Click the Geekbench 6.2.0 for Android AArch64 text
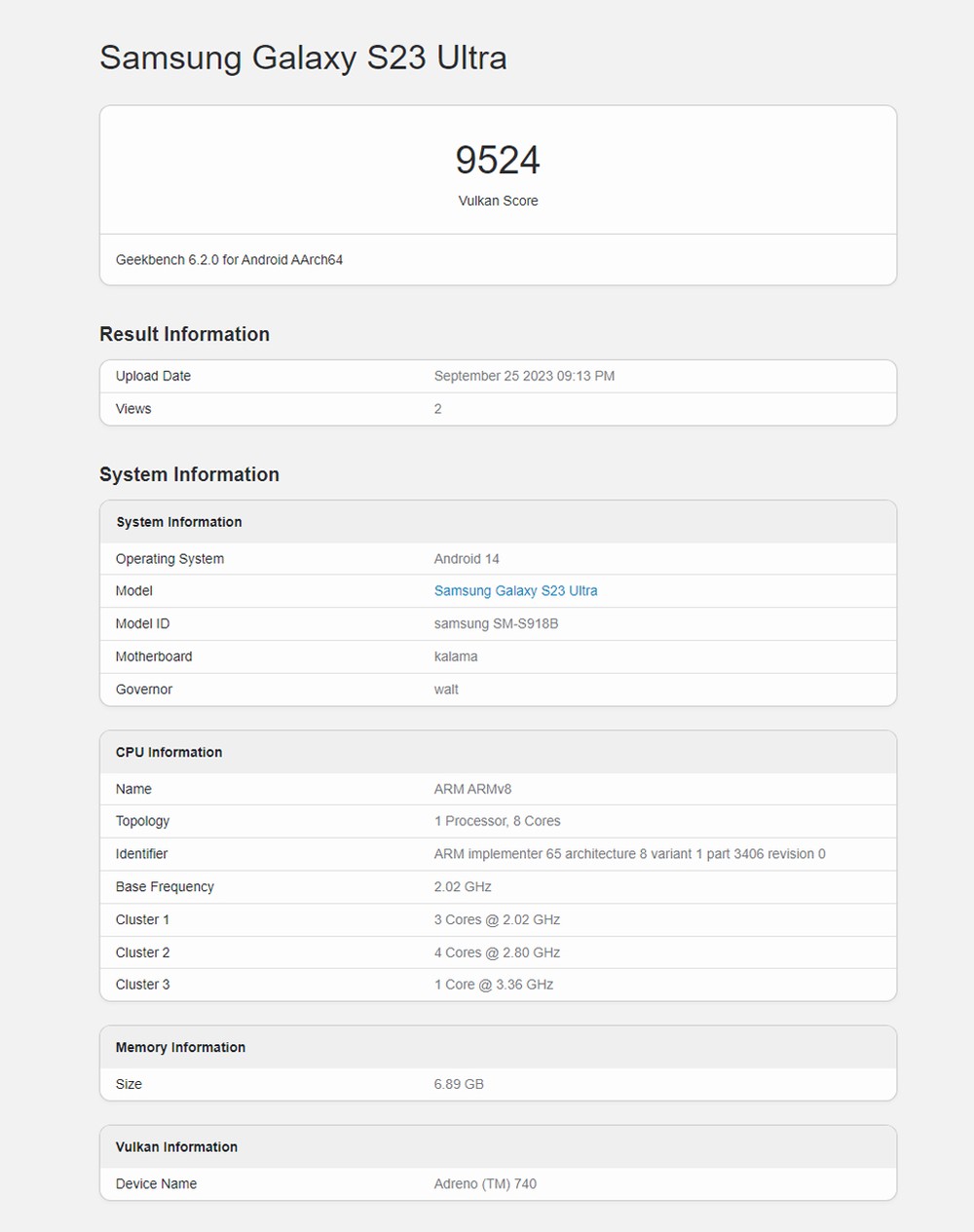The image size is (974, 1232). point(229,260)
